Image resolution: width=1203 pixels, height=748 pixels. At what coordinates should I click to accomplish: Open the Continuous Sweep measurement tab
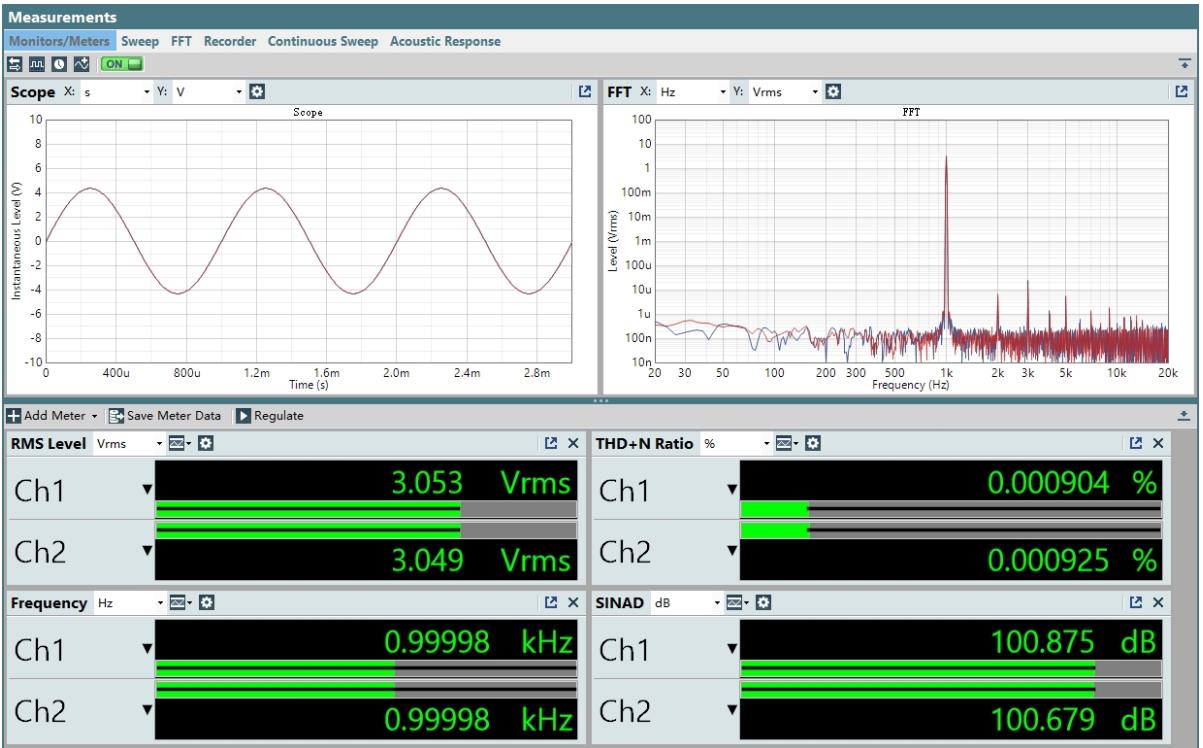[324, 42]
